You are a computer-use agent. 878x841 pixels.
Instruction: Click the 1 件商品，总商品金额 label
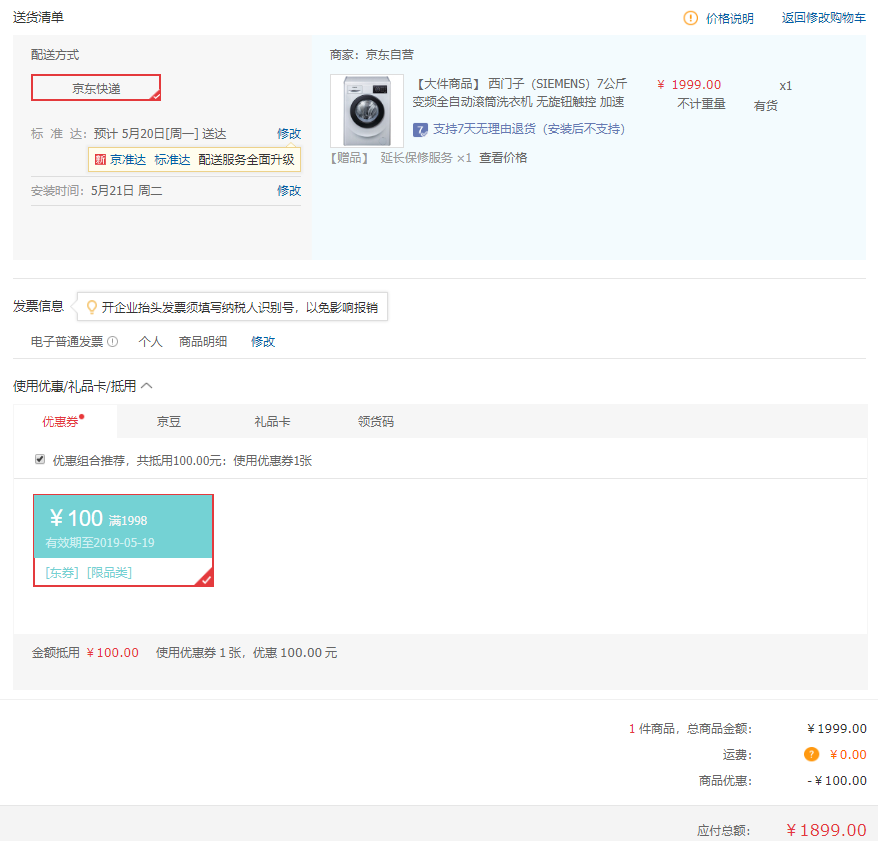coord(690,728)
